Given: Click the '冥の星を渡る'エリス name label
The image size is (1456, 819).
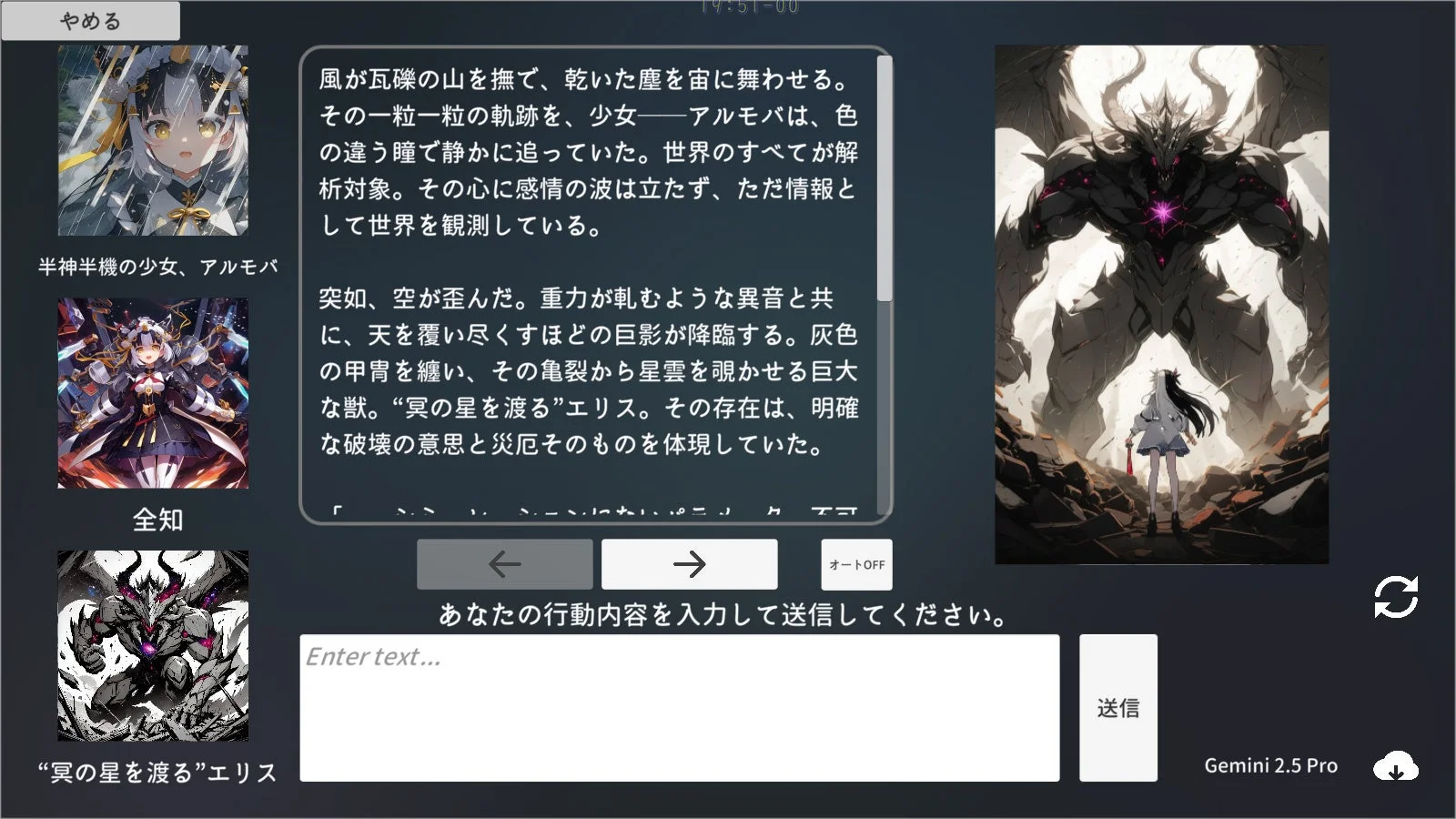Looking at the screenshot, I should 157,772.
